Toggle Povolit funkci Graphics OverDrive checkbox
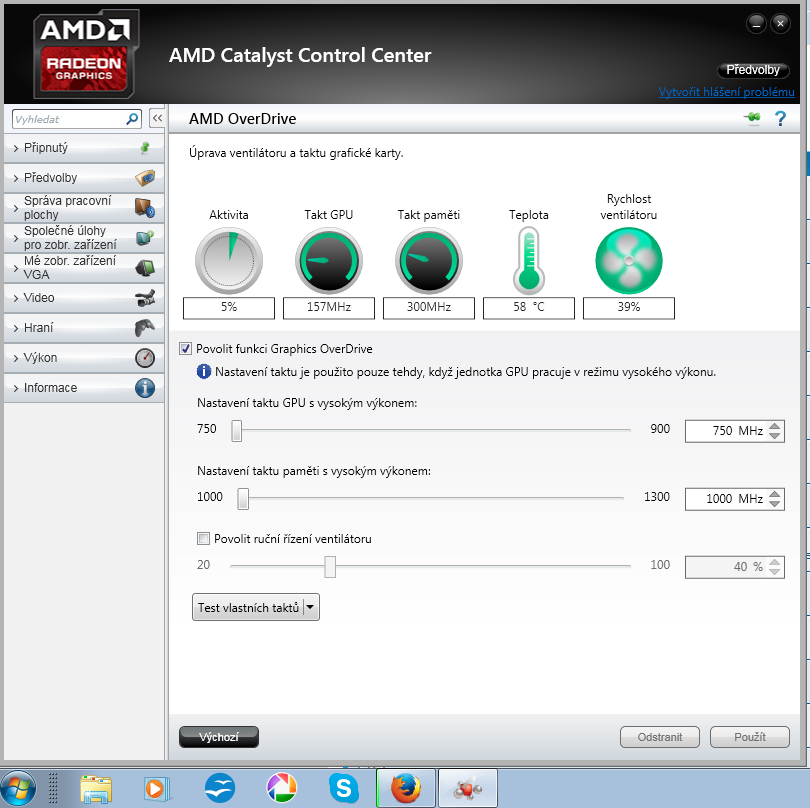810x808 pixels. pyautogui.click(x=185, y=349)
